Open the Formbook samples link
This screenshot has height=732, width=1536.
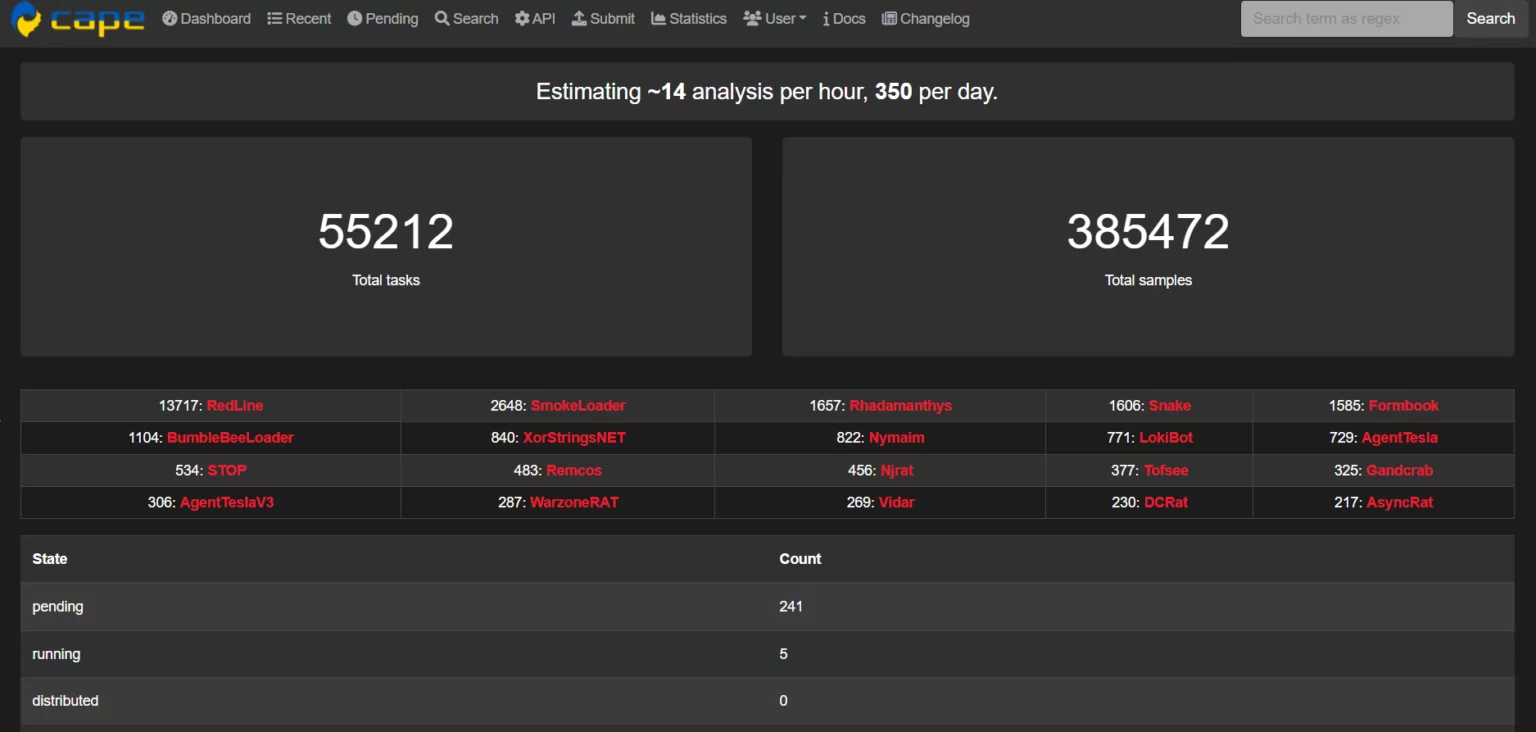point(1404,405)
